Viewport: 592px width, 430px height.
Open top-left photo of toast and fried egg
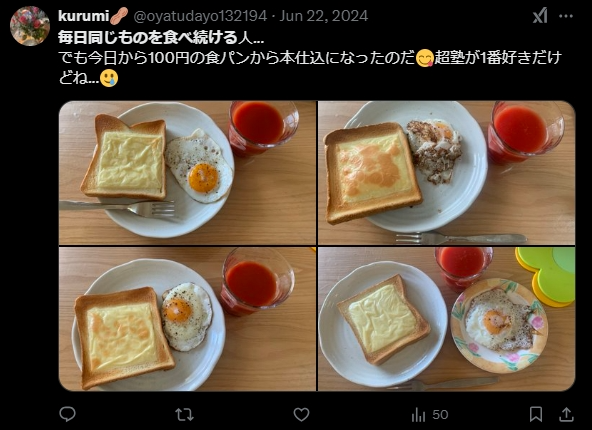(x=187, y=173)
